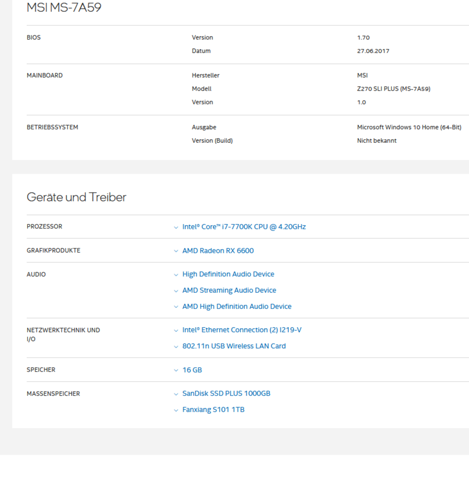Select Microsoft Windows 10 Home value
Image resolution: width=469 pixels, height=480 pixels.
click(x=409, y=127)
